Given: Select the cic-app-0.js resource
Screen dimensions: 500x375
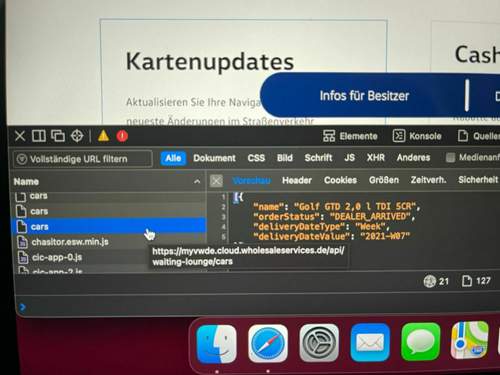Looking at the screenshot, I should tap(108, 257).
